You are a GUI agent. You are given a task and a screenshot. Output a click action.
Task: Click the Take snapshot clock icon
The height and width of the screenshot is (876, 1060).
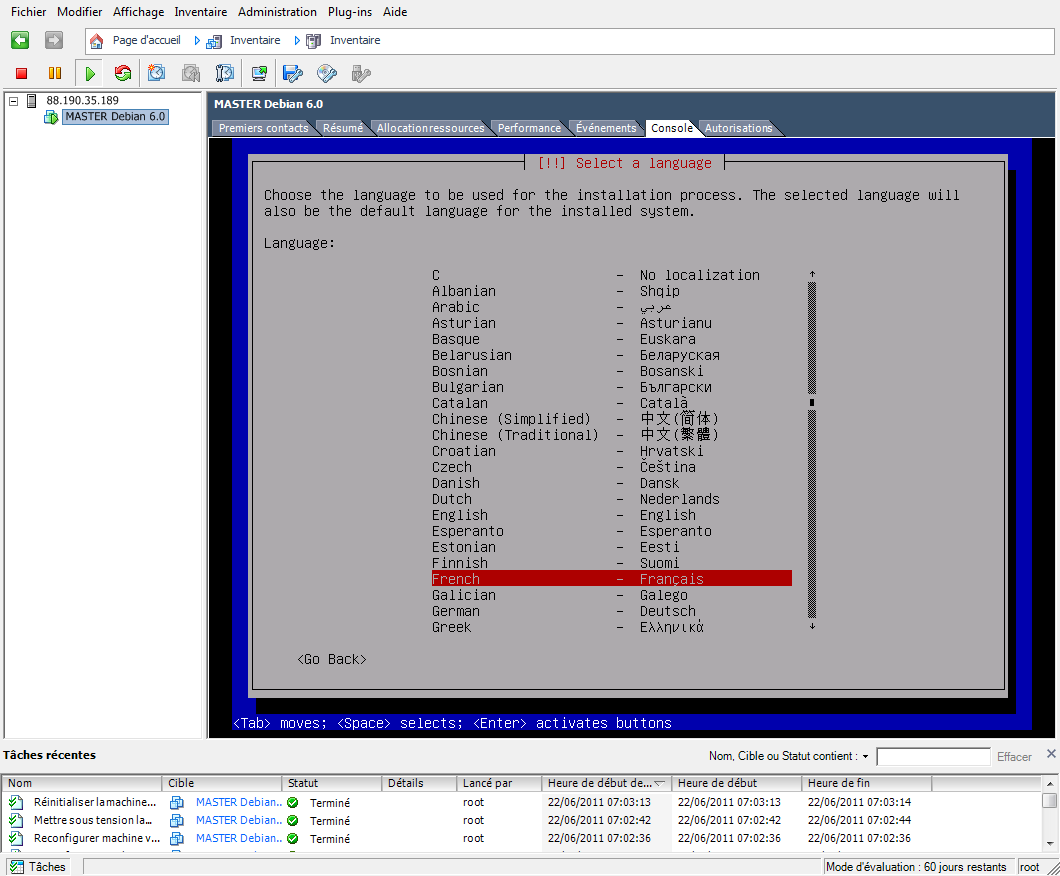(156, 73)
